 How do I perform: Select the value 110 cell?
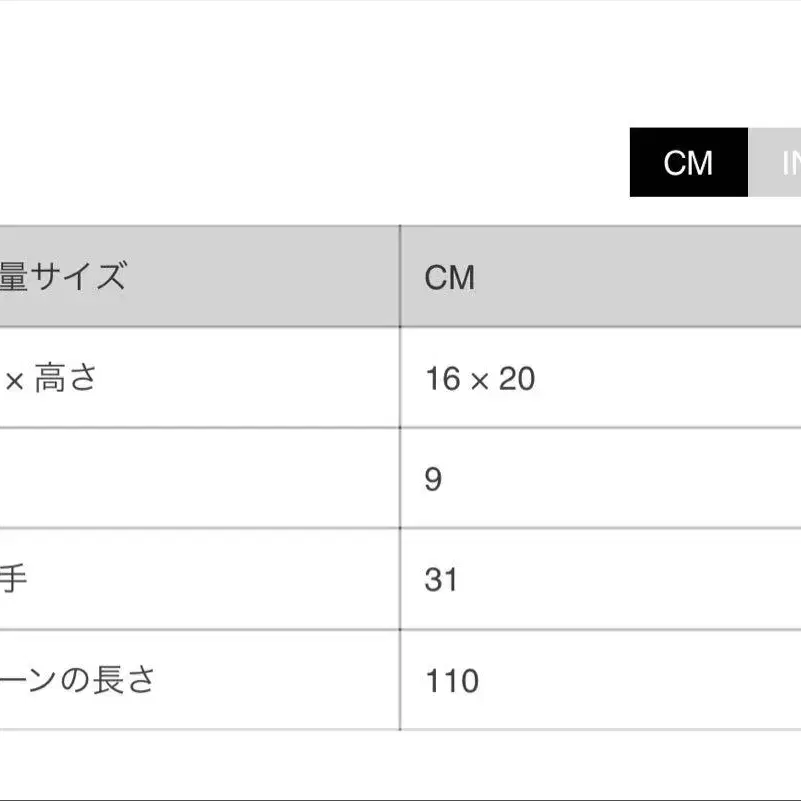pyautogui.click(x=601, y=680)
